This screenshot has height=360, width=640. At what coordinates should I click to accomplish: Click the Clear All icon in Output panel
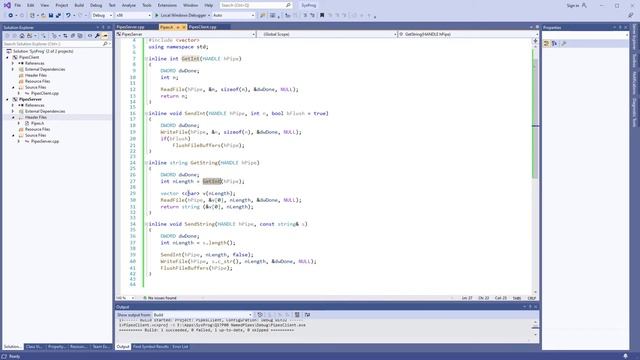point(297,315)
